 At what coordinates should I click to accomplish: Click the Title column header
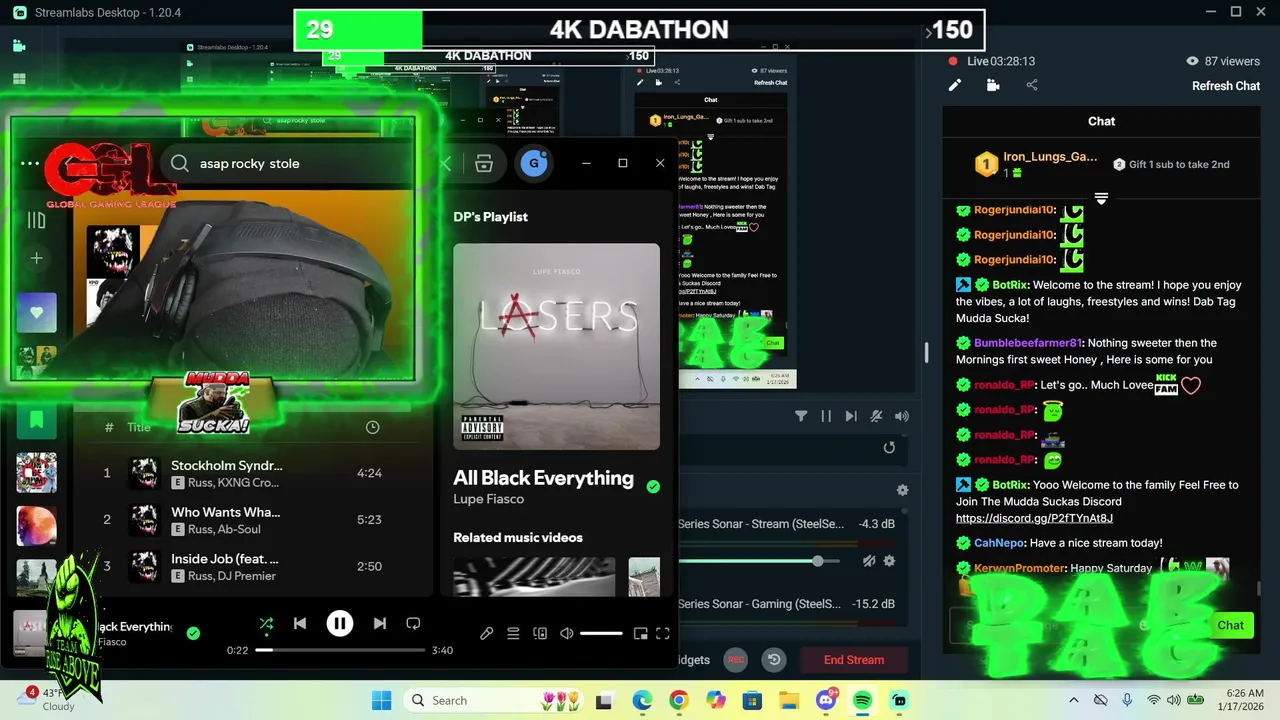pyautogui.click(x=139, y=427)
